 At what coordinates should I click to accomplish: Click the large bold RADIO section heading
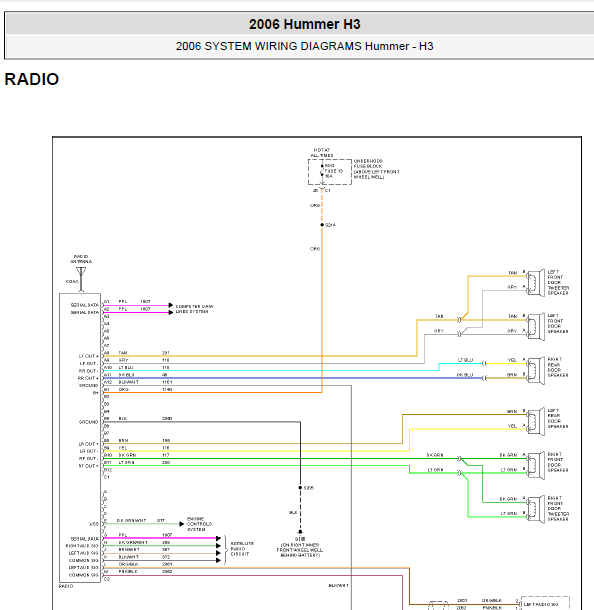click(32, 79)
